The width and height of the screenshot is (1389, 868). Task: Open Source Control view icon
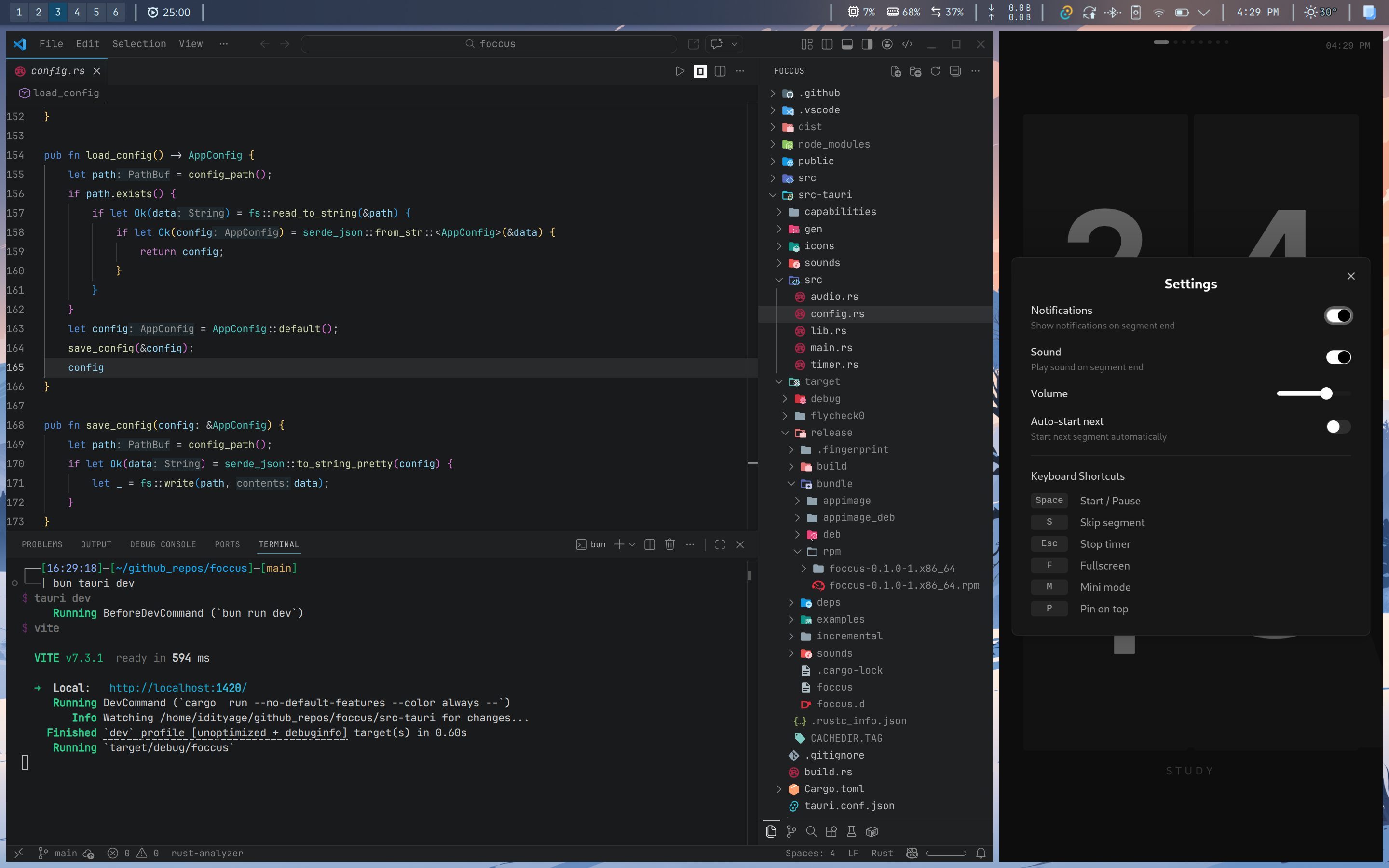tap(791, 831)
